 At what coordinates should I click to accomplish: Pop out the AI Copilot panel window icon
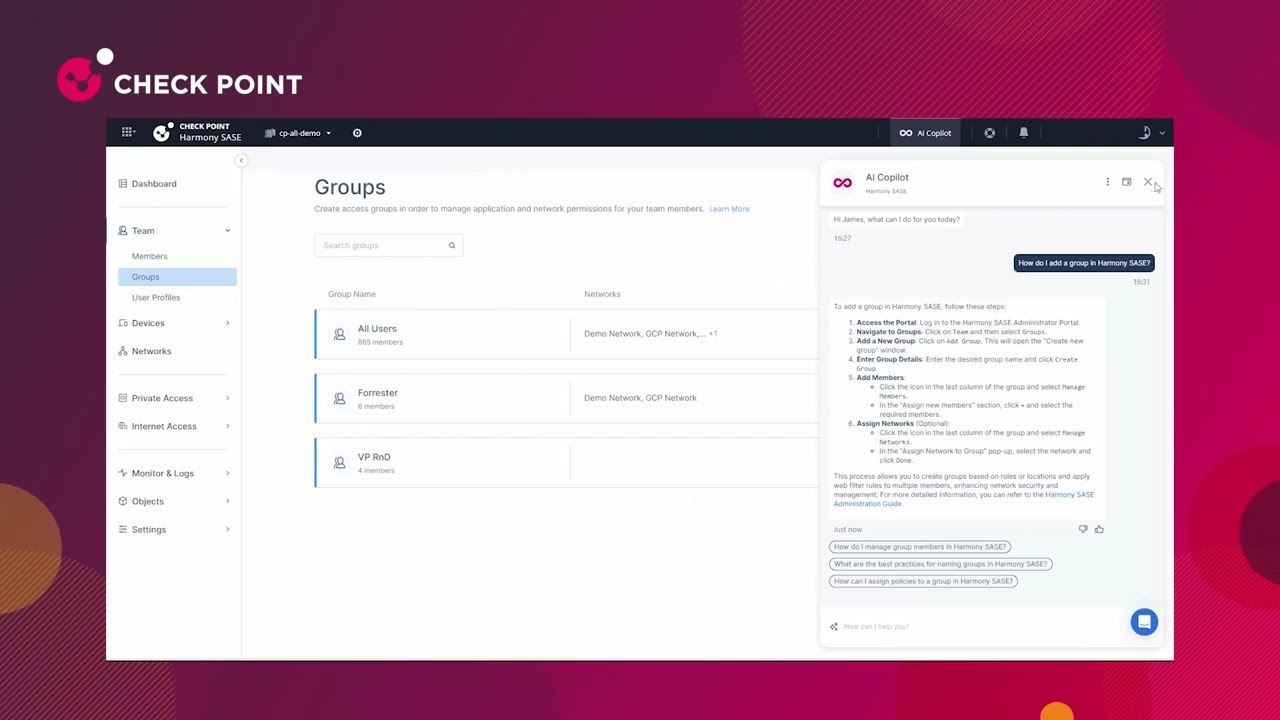coord(1126,182)
